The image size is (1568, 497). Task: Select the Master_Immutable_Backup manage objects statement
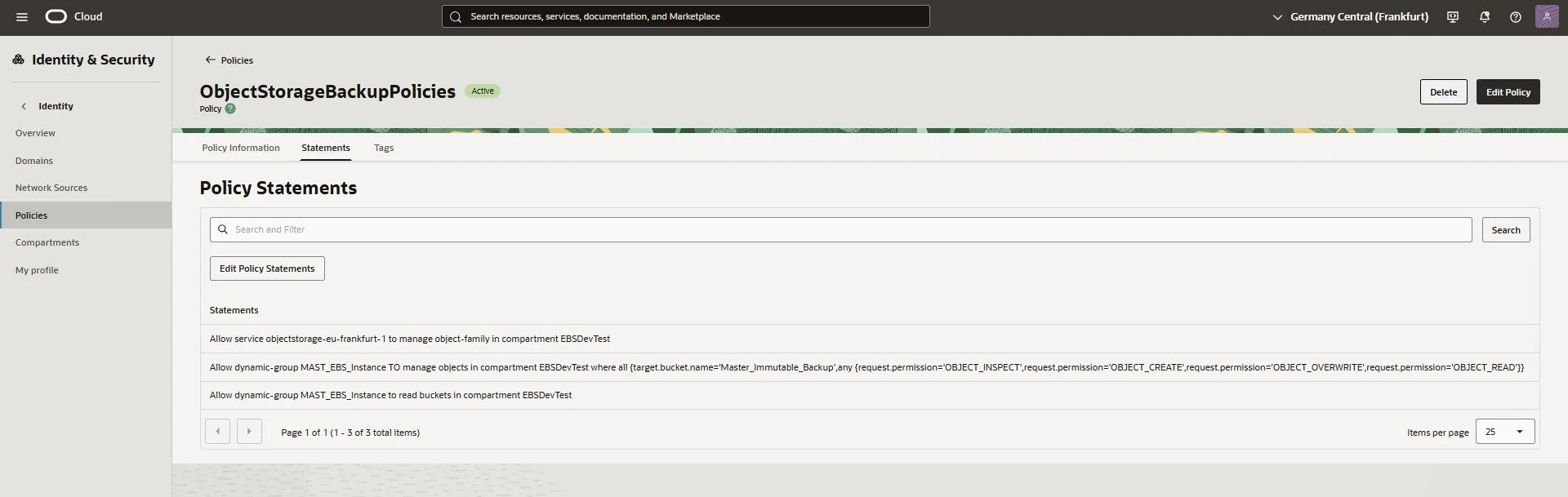[869, 367]
